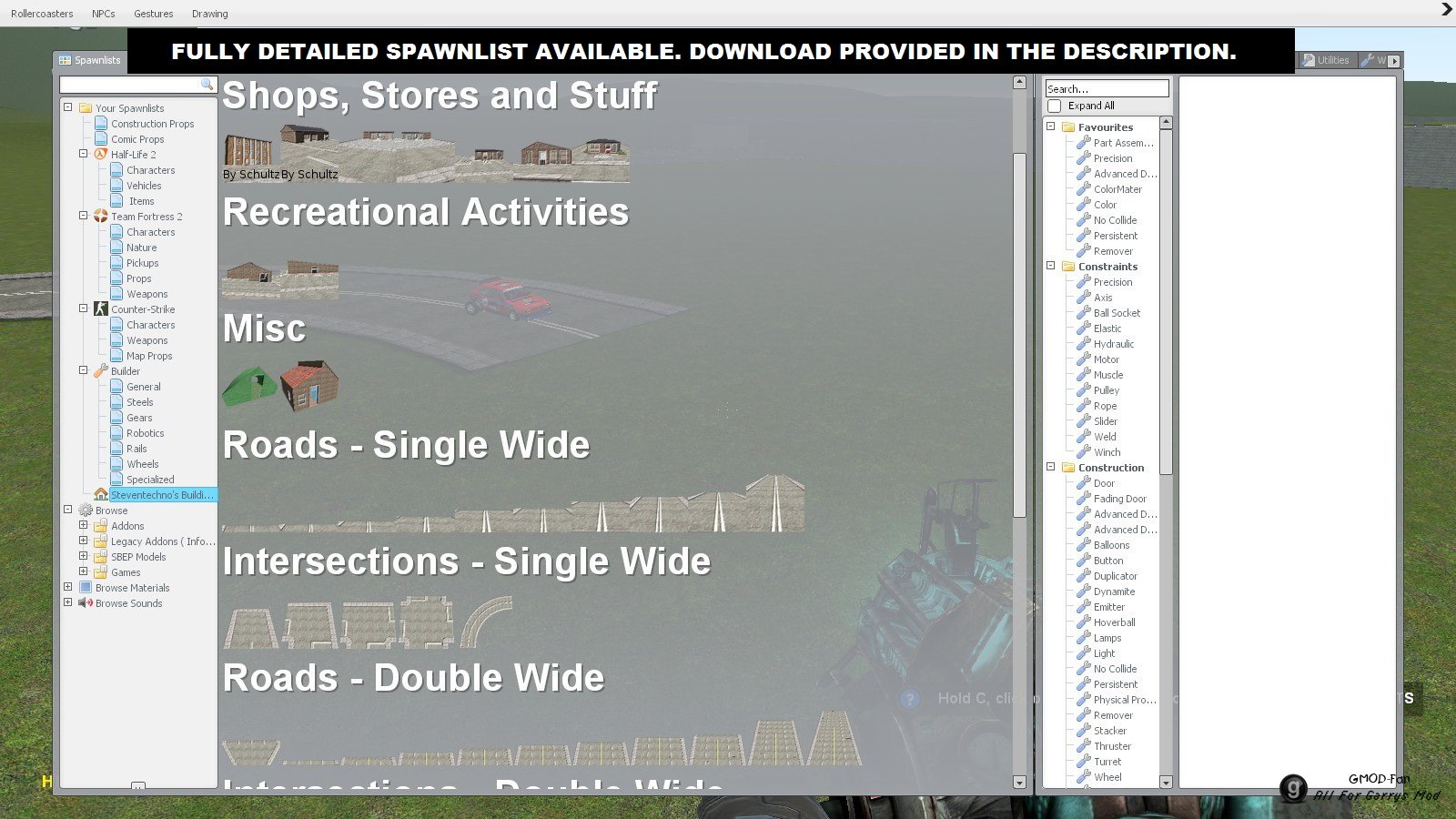The width and height of the screenshot is (1456, 819).
Task: Collapse the Builder node
Action: (84, 370)
